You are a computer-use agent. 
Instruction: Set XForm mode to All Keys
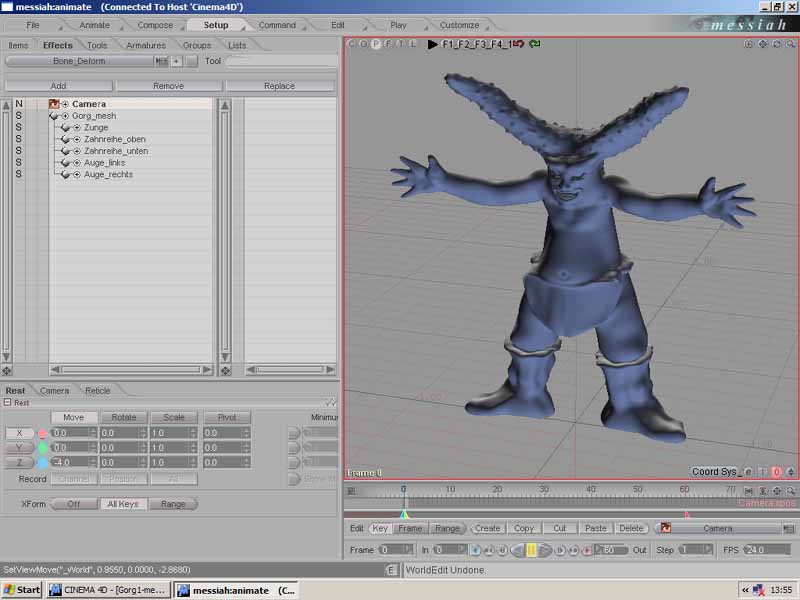pyautogui.click(x=123, y=504)
